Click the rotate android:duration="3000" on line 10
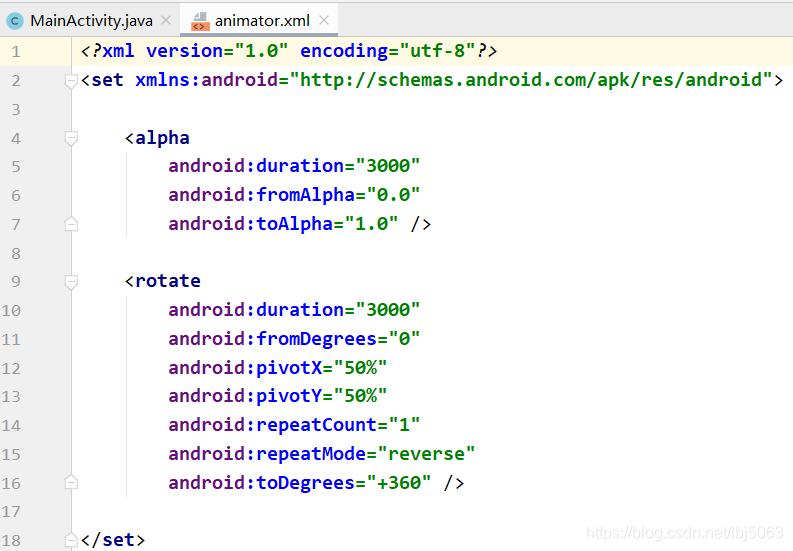This screenshot has width=793, height=551. [x=294, y=310]
